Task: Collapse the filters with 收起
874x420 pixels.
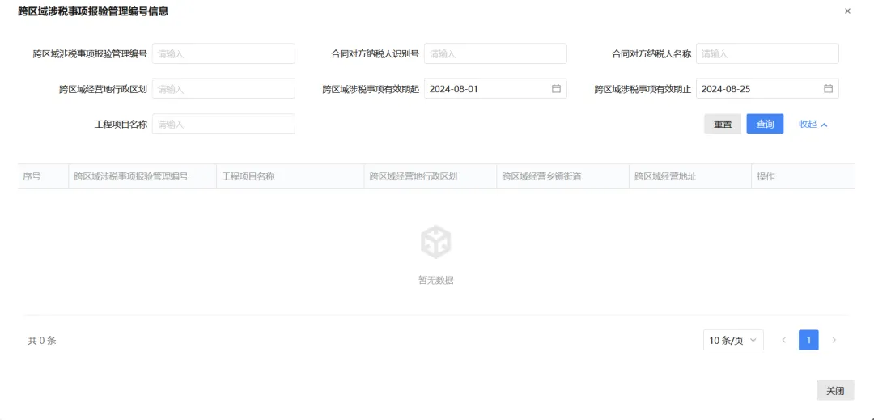Action: click(x=813, y=125)
